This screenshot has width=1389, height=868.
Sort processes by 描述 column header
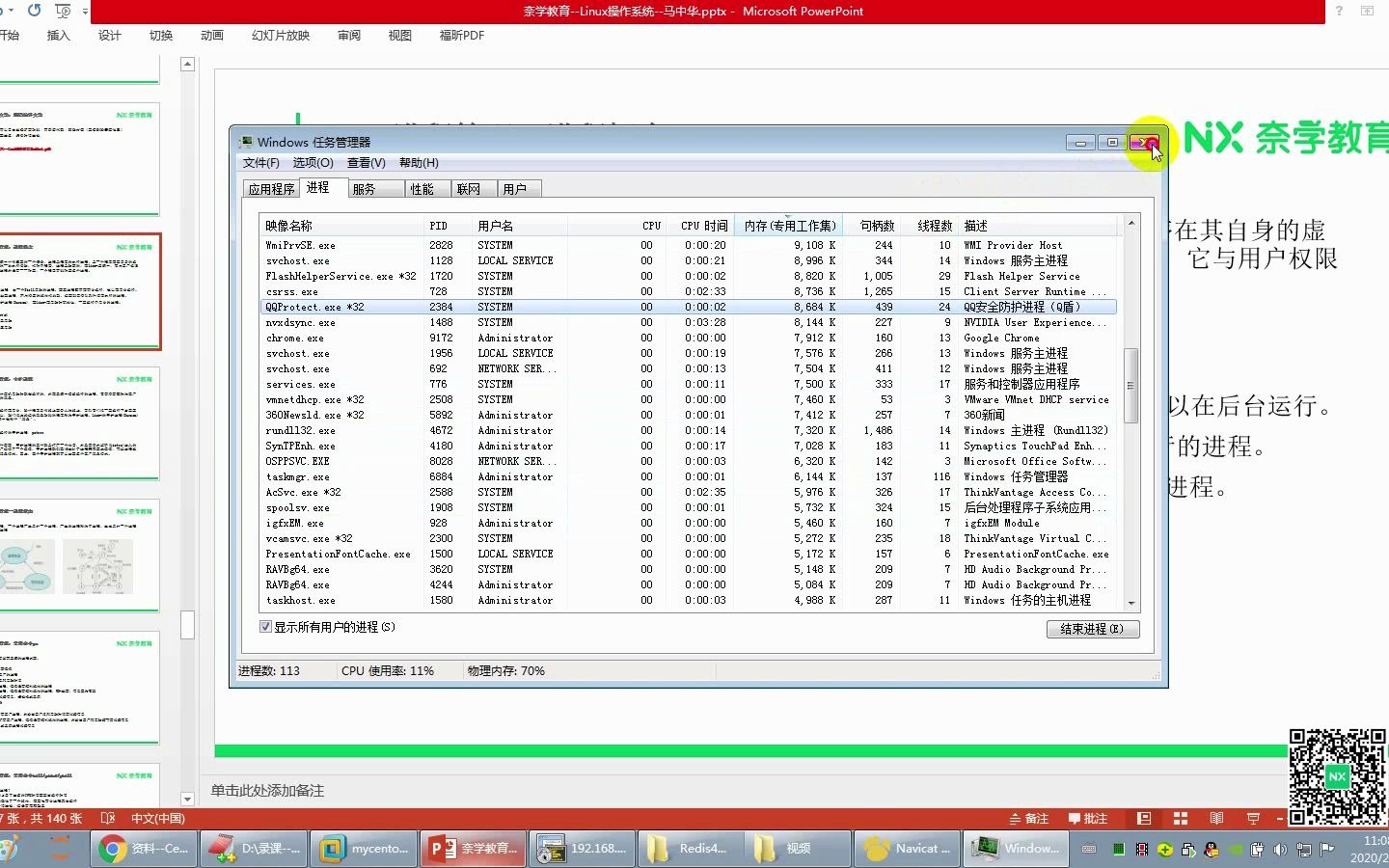tap(1038, 226)
